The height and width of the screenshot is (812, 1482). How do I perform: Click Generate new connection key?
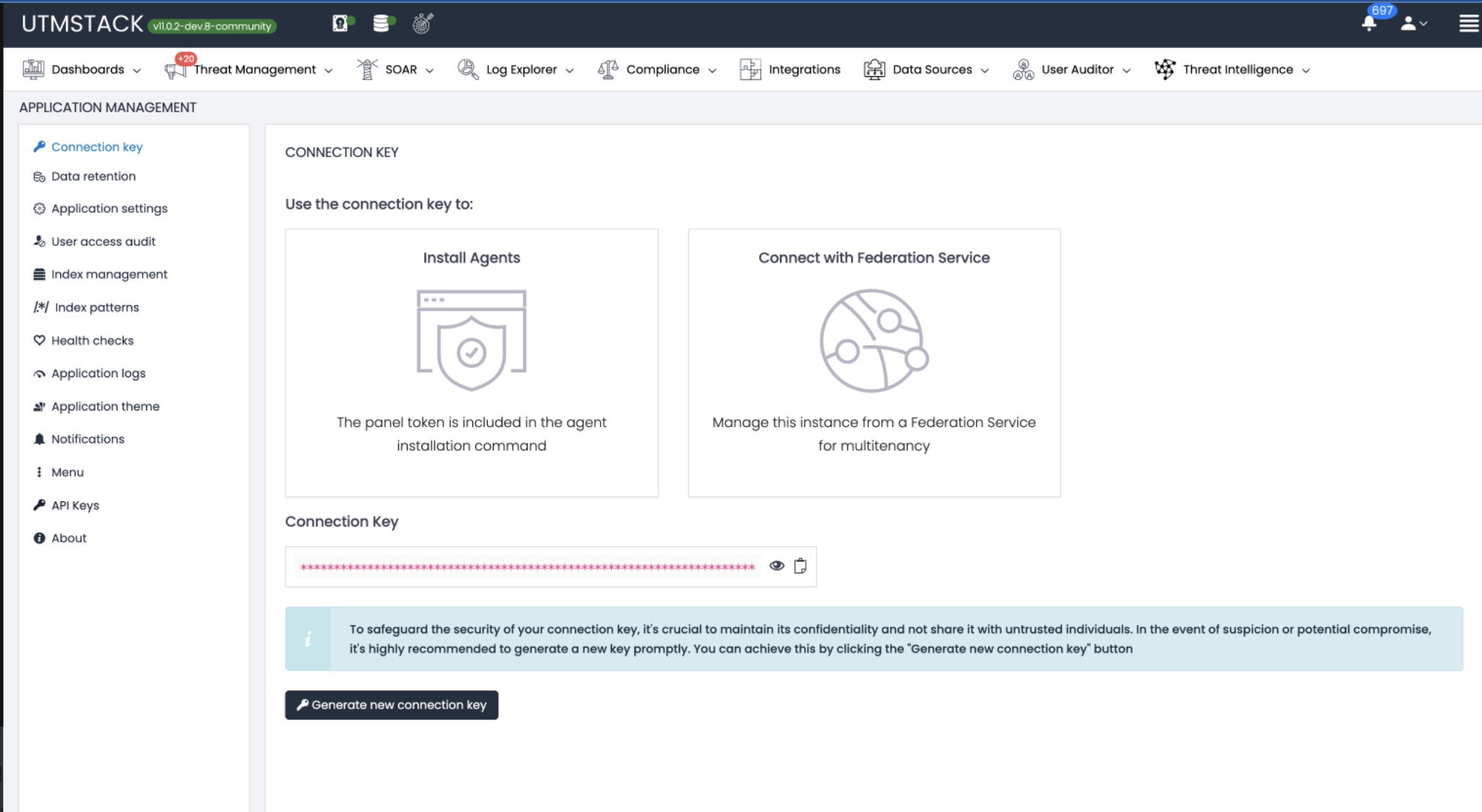click(391, 704)
